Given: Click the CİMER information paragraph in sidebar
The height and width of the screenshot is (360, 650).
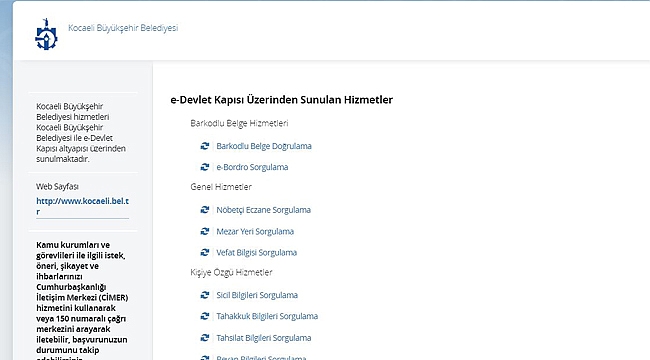Looking at the screenshot, I should [x=82, y=300].
